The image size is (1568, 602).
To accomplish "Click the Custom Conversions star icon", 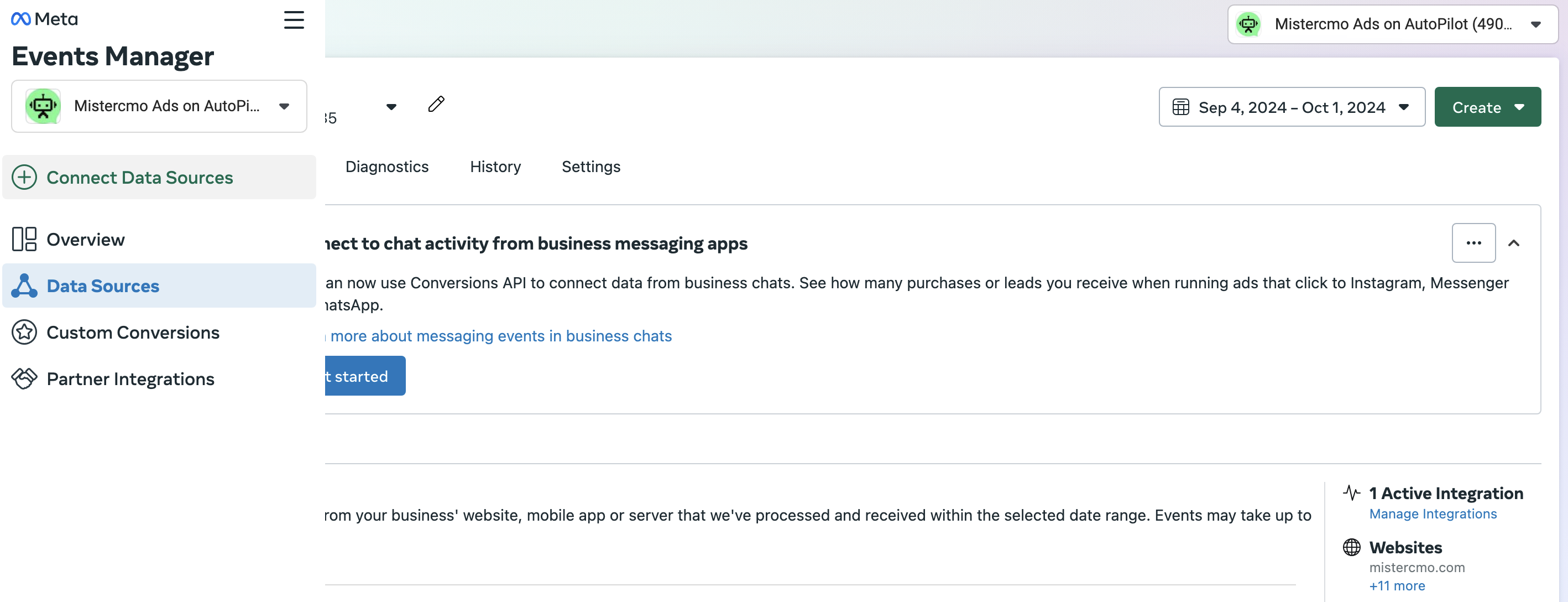I will 24,333.
